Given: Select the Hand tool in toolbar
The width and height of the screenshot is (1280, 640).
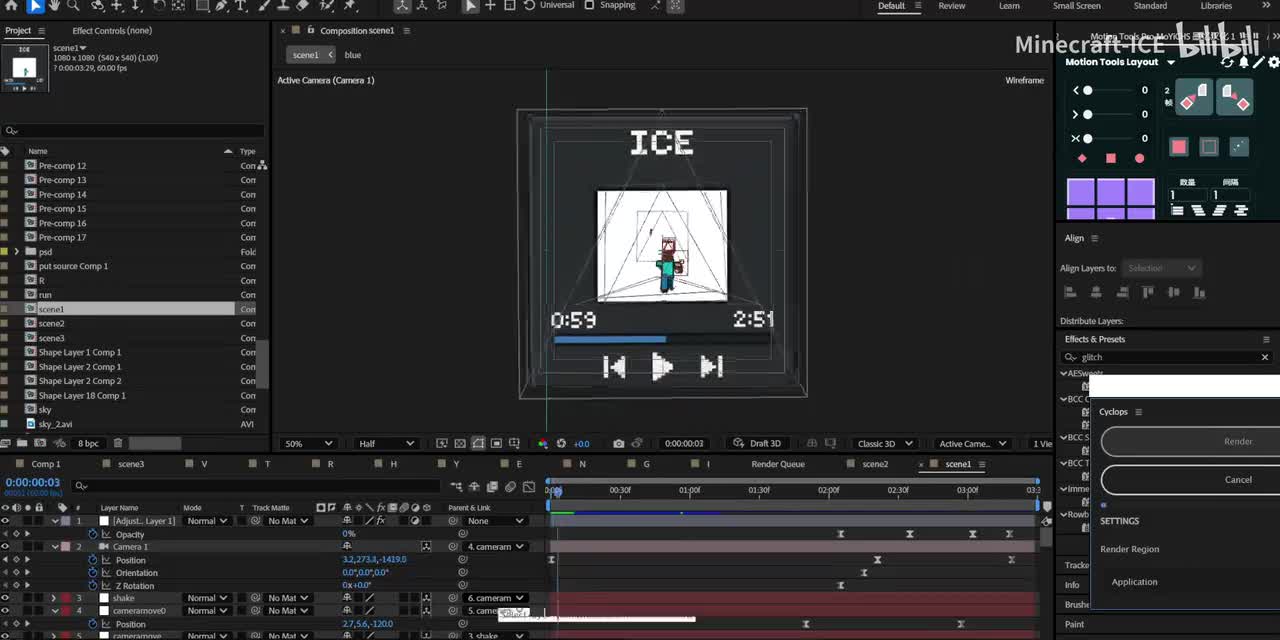Looking at the screenshot, I should [x=55, y=6].
